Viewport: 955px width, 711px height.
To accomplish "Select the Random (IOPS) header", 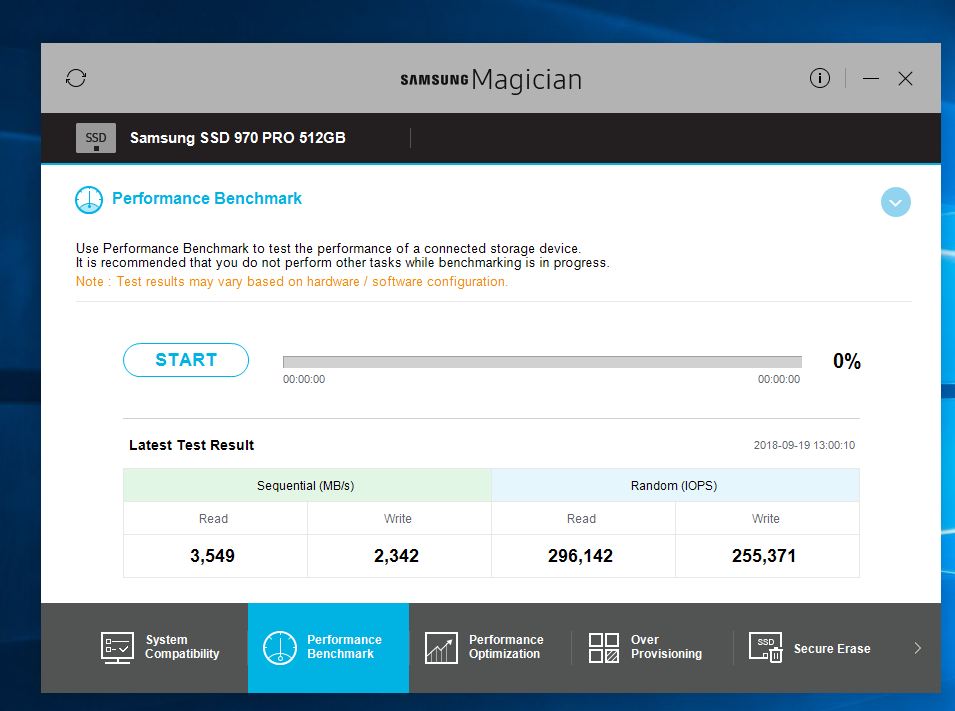I will coord(674,486).
